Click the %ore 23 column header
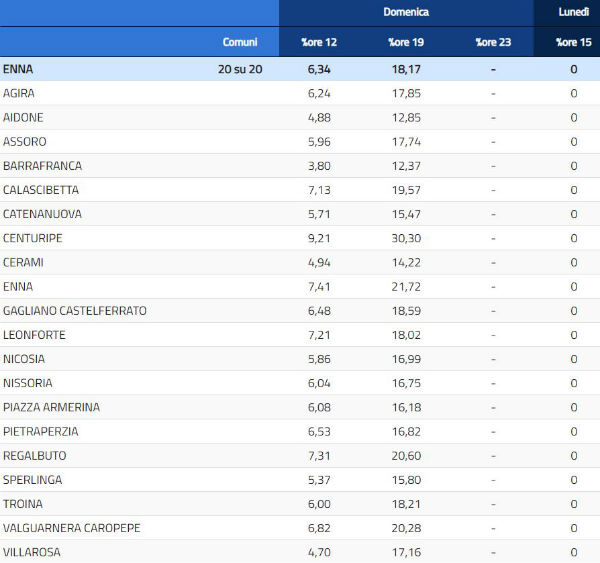Screen dimensions: 600x563 click(493, 42)
